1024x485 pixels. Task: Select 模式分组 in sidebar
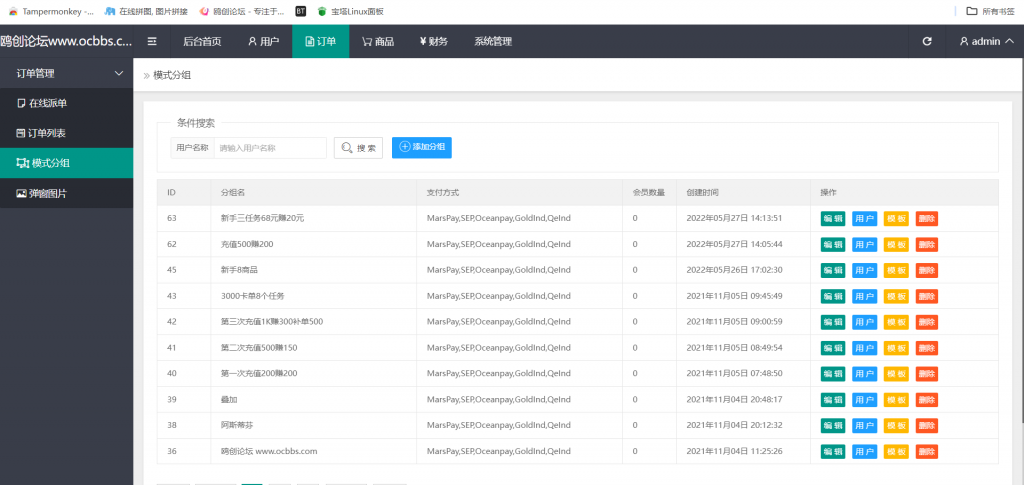(x=67, y=163)
